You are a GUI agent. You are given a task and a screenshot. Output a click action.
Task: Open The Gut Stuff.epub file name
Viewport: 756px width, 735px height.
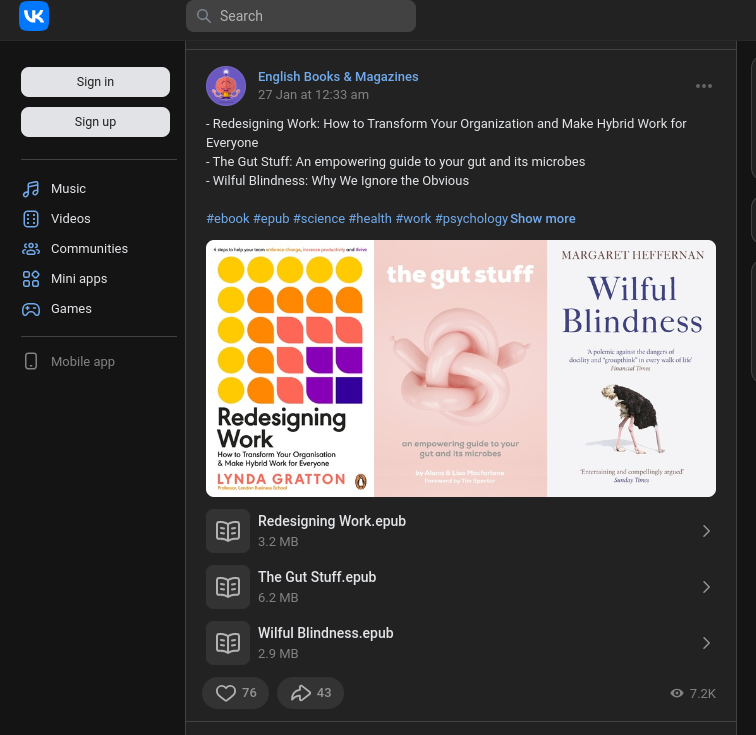tap(317, 577)
